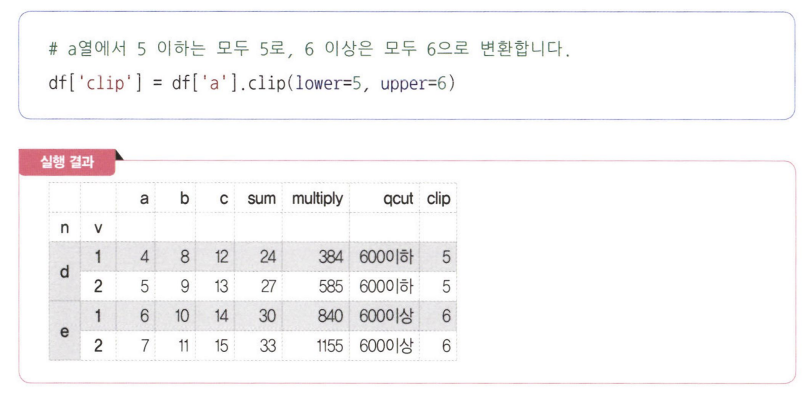Click the 'd' index group cell
804x393 pixels.
(x=65, y=271)
